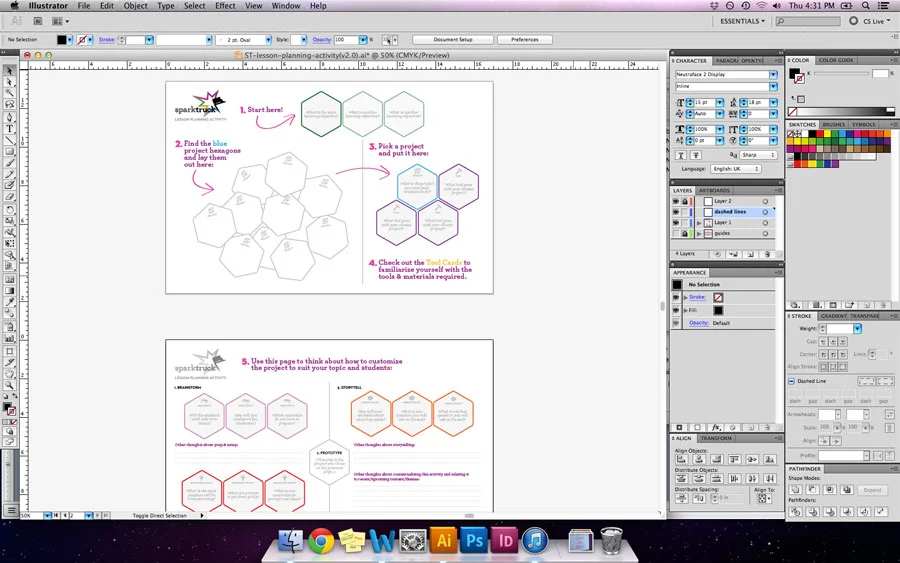900x563 pixels.
Task: Delete selected layer with trash icon
Action: tap(767, 254)
